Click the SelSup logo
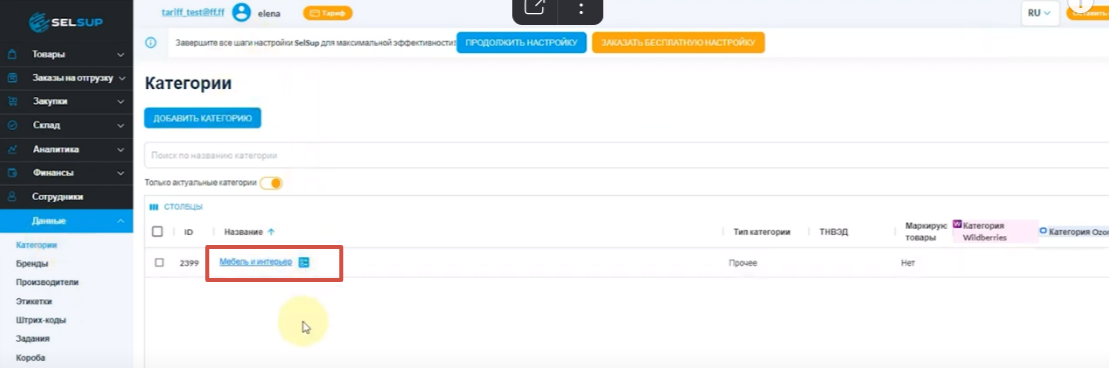Screen dimensions: 1109x368 click(x=66, y=23)
